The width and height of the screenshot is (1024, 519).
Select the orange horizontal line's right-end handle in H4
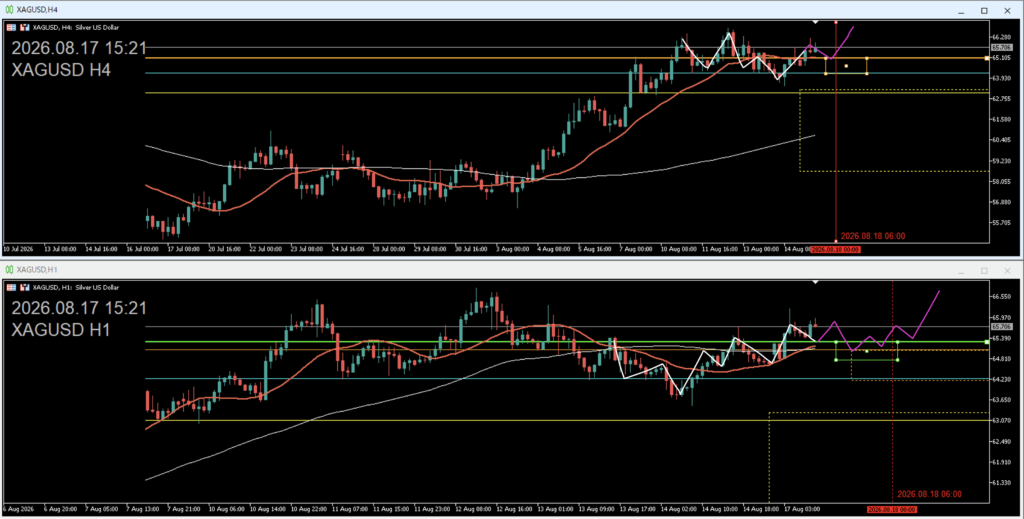click(x=987, y=58)
